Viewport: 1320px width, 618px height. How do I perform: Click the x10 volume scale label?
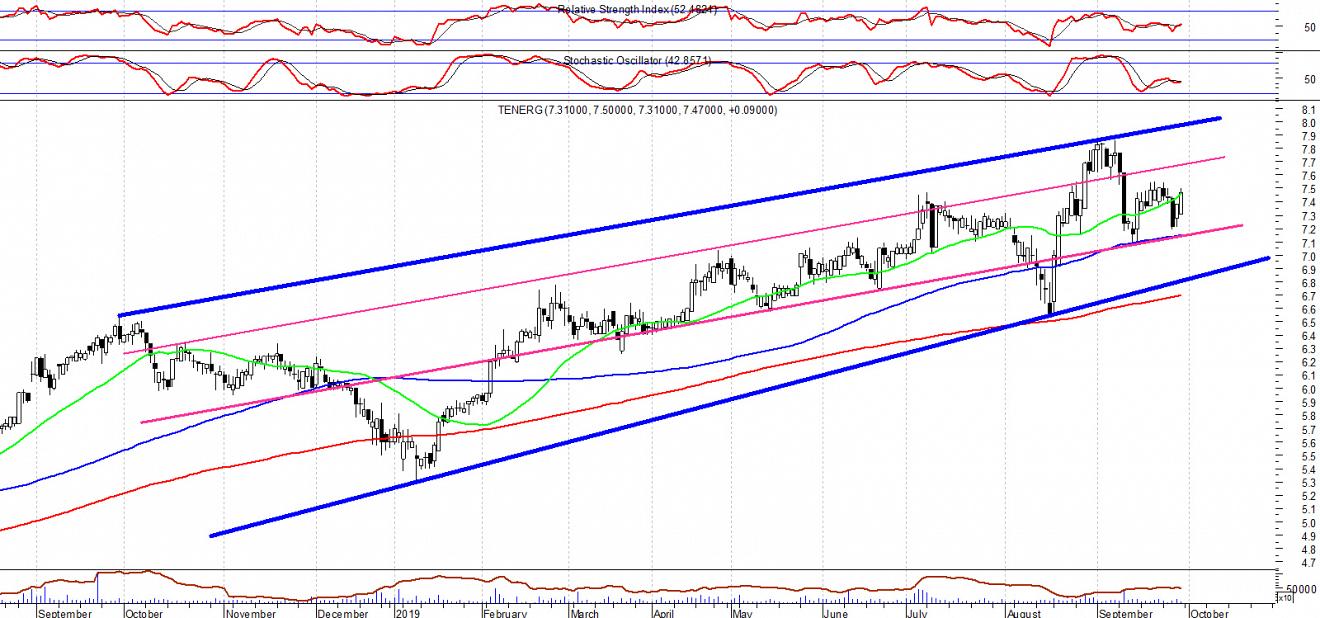click(1283, 598)
